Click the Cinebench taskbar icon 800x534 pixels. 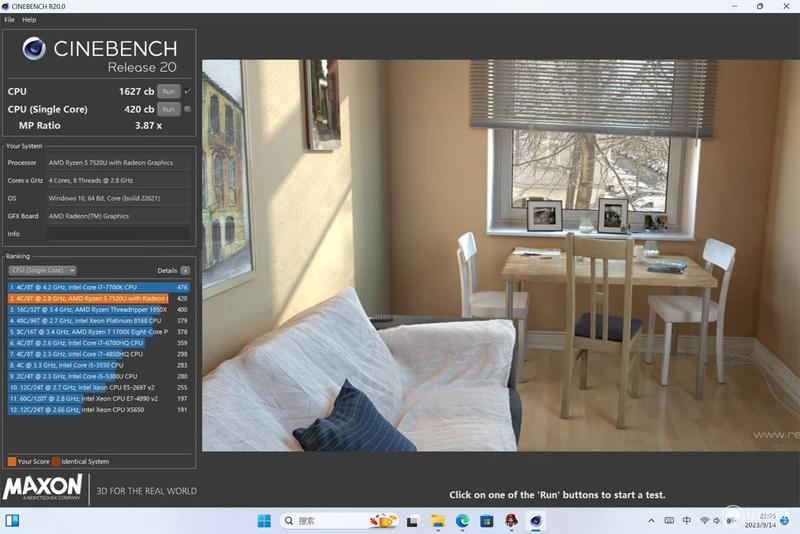click(x=536, y=521)
